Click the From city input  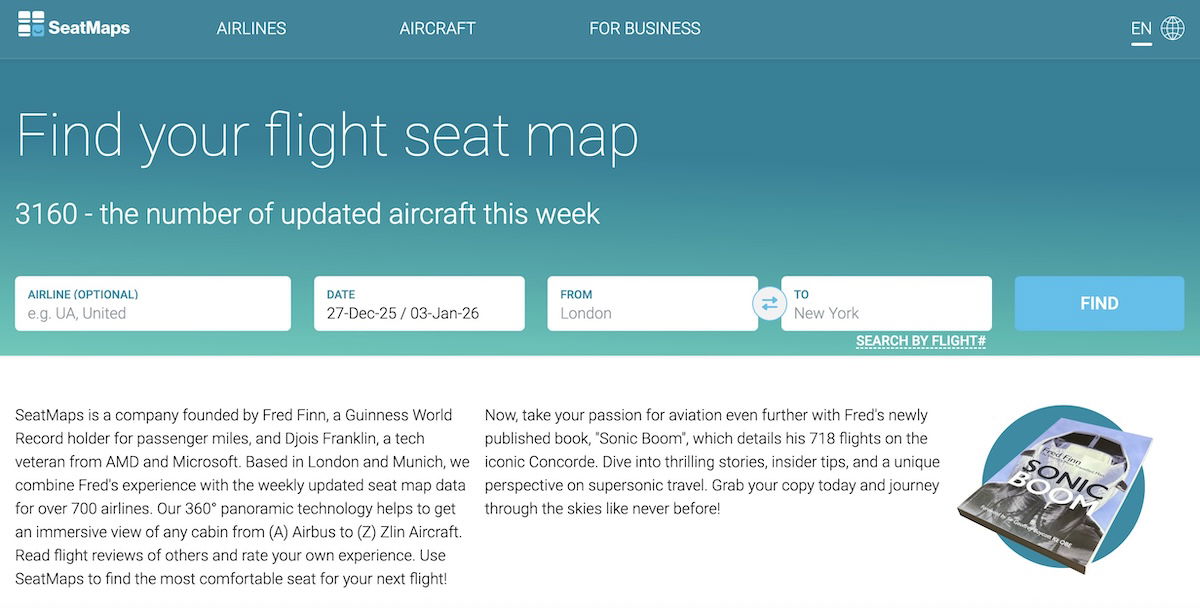tap(652, 314)
